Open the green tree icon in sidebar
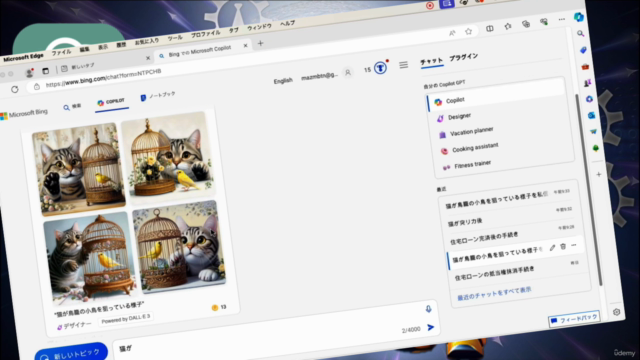The height and width of the screenshot is (360, 640). [596, 148]
